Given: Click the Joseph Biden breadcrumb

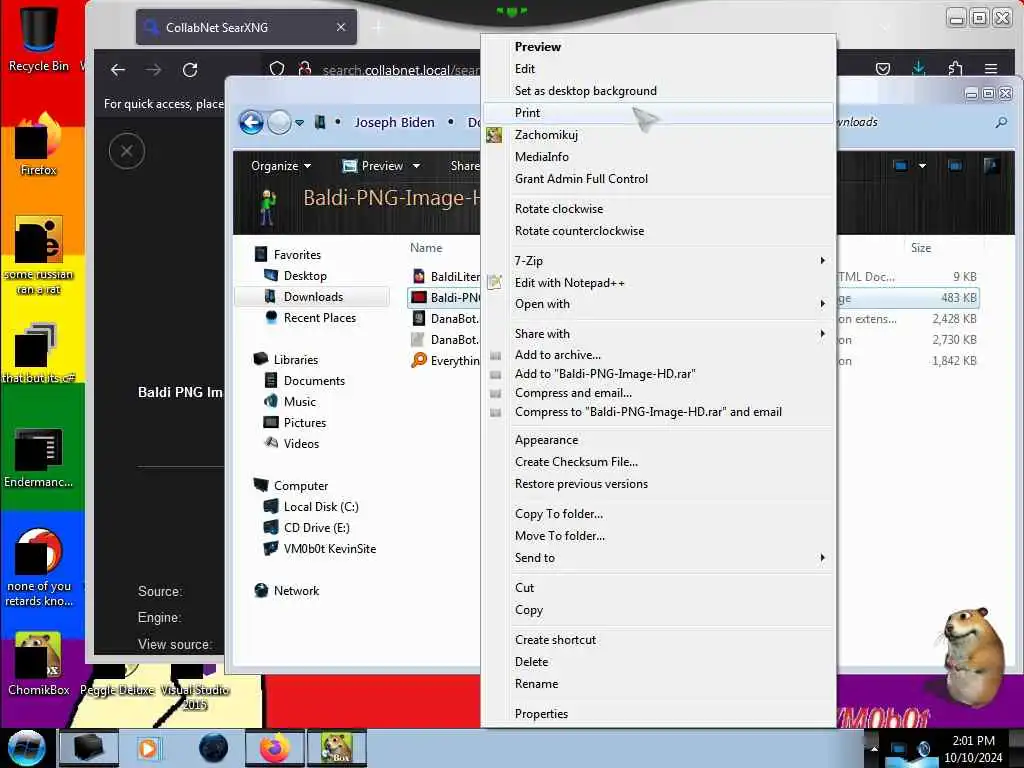Looking at the screenshot, I should 394,122.
